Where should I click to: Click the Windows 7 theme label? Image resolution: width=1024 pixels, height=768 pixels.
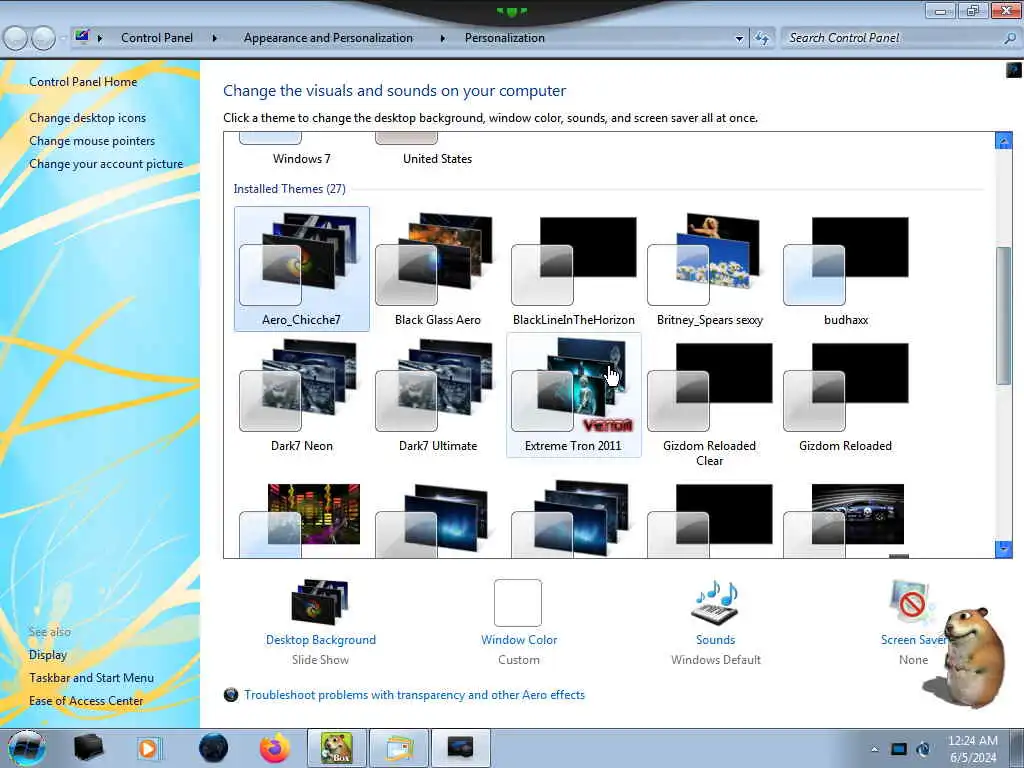coord(301,159)
